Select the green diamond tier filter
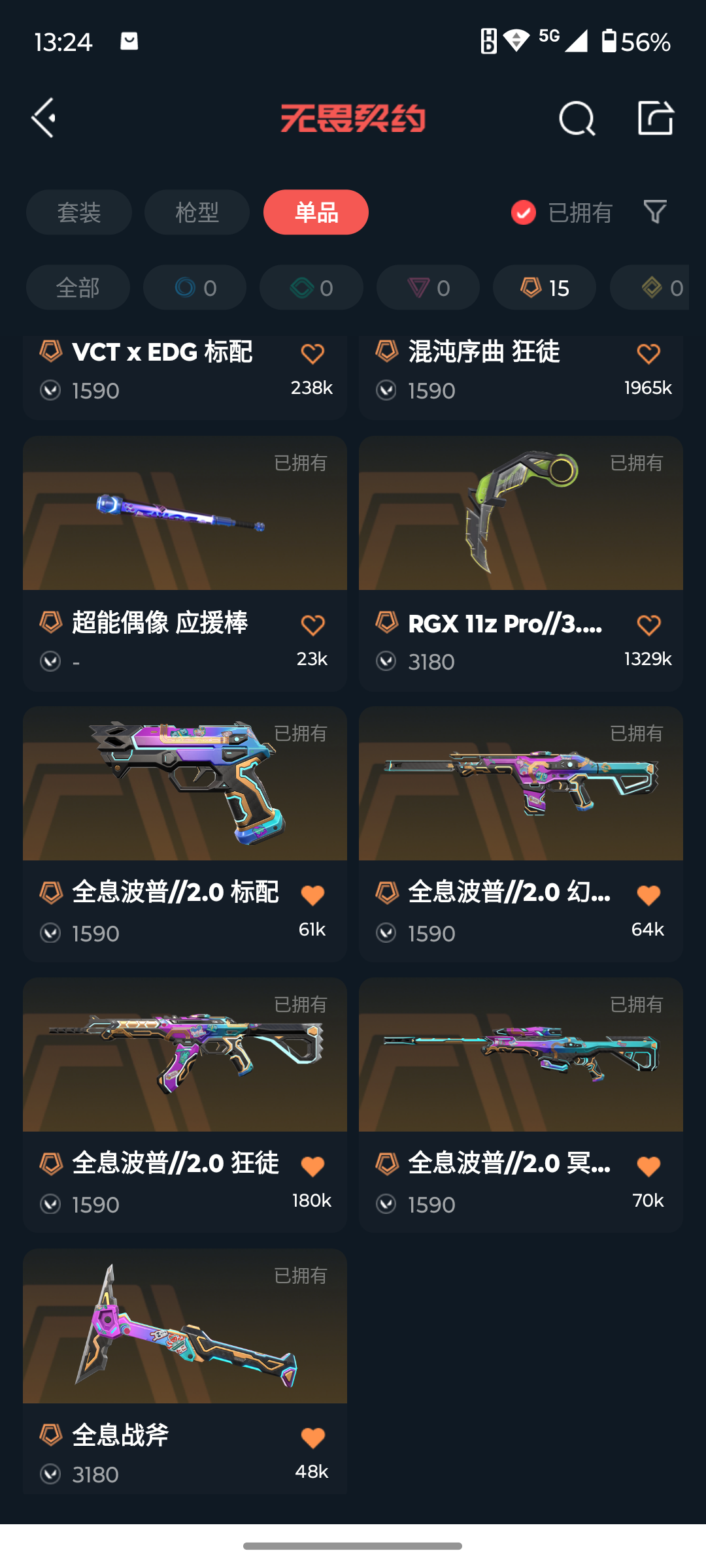Image resolution: width=706 pixels, height=1568 pixels. [x=311, y=287]
